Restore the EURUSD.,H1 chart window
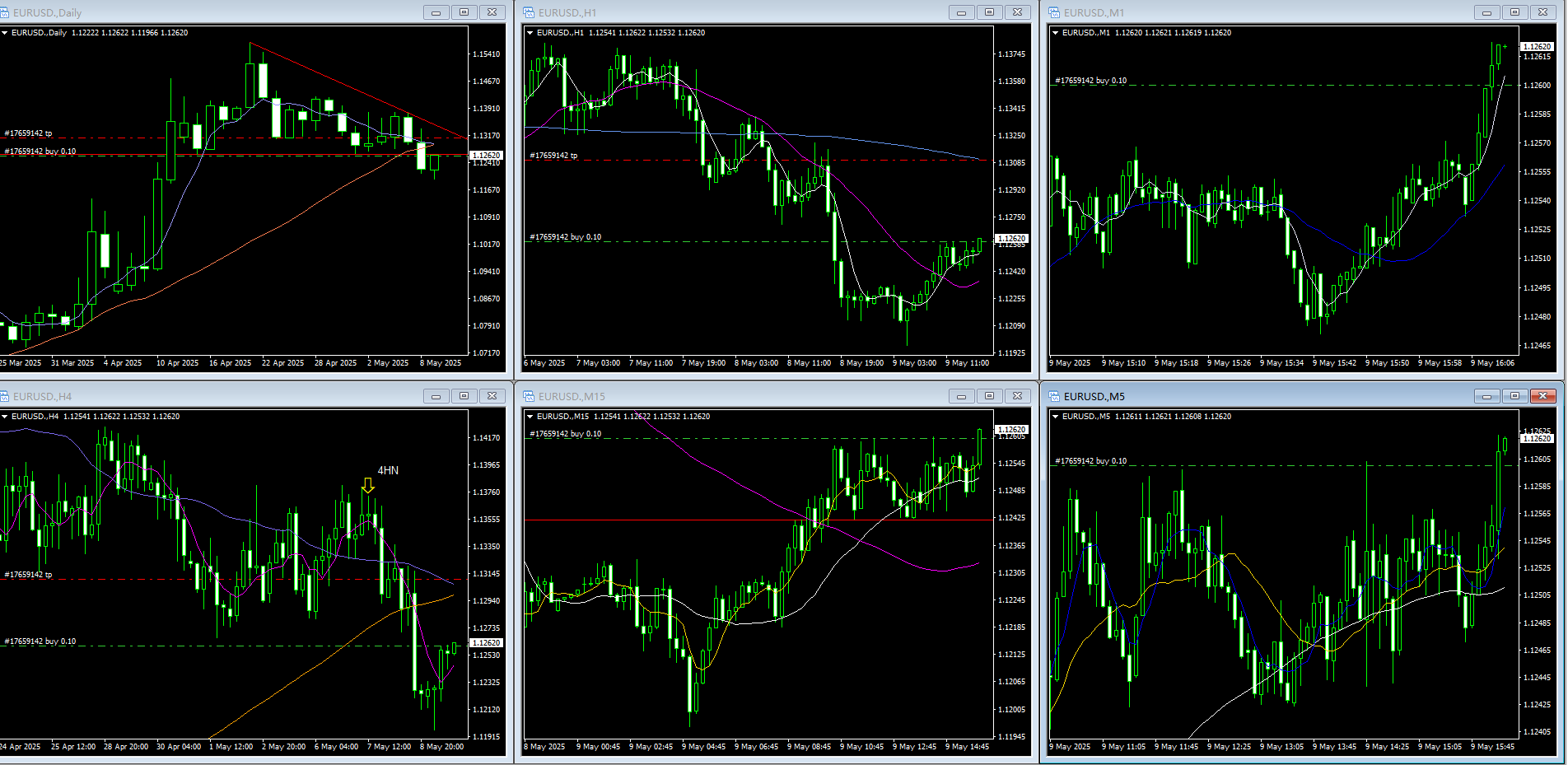Screen dimensions: 1568x765 click(990, 12)
